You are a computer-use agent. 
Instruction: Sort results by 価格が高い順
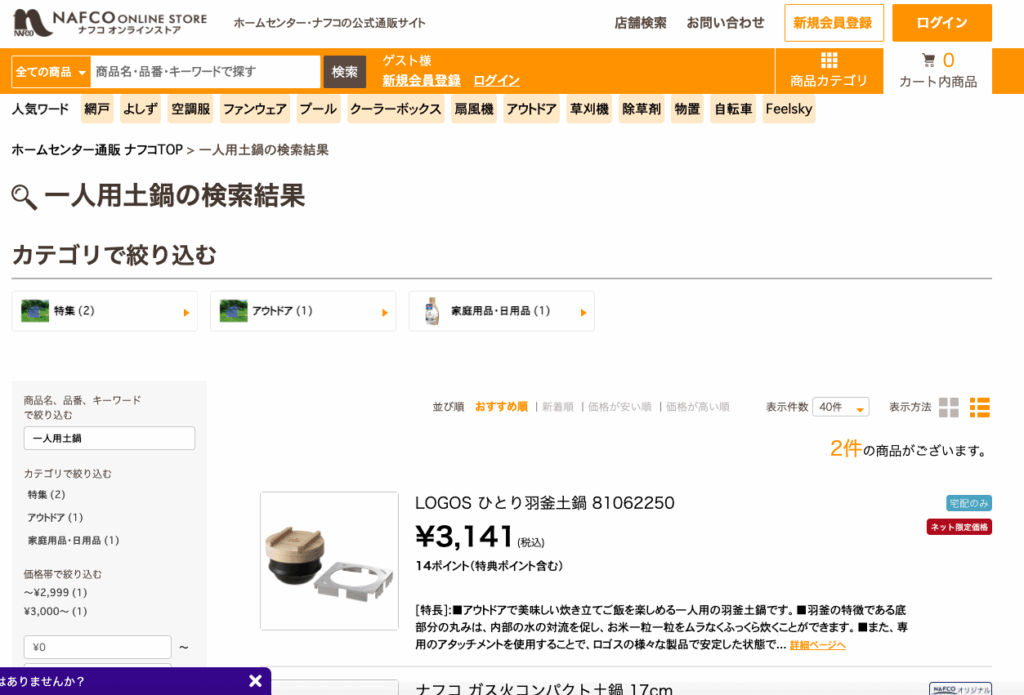697,407
